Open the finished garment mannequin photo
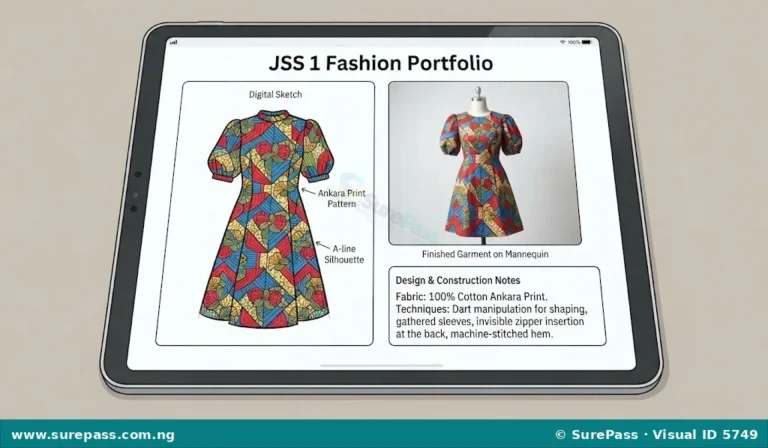Viewport: 768px width, 448px height. pyautogui.click(x=484, y=163)
